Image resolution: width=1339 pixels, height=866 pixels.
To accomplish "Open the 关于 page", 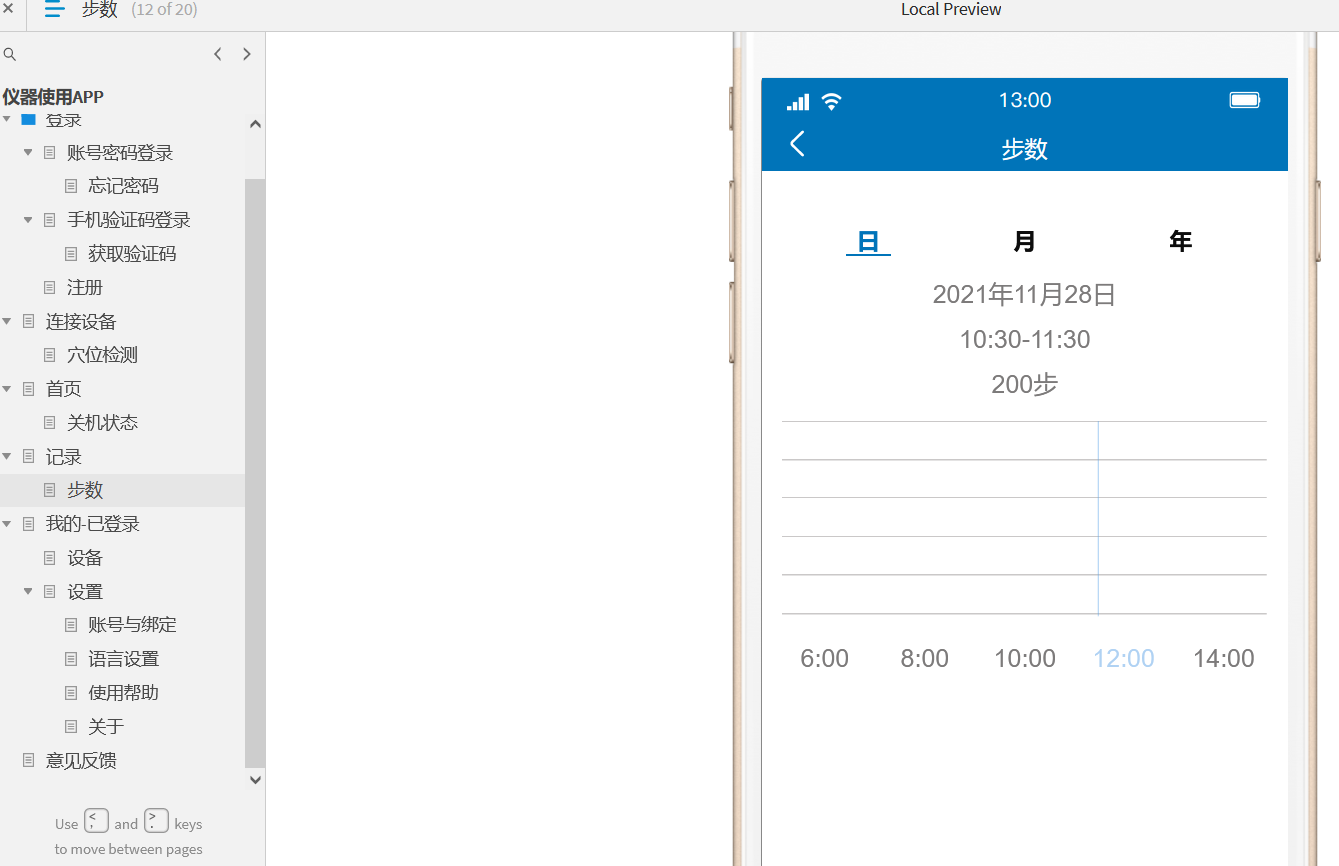I will coord(106,727).
